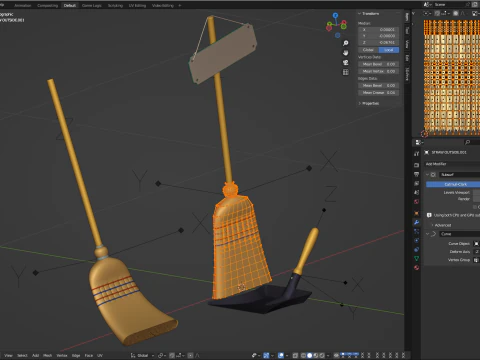Click the Curve modifier type icon
The height and width of the screenshot is (360, 480).
[433, 234]
